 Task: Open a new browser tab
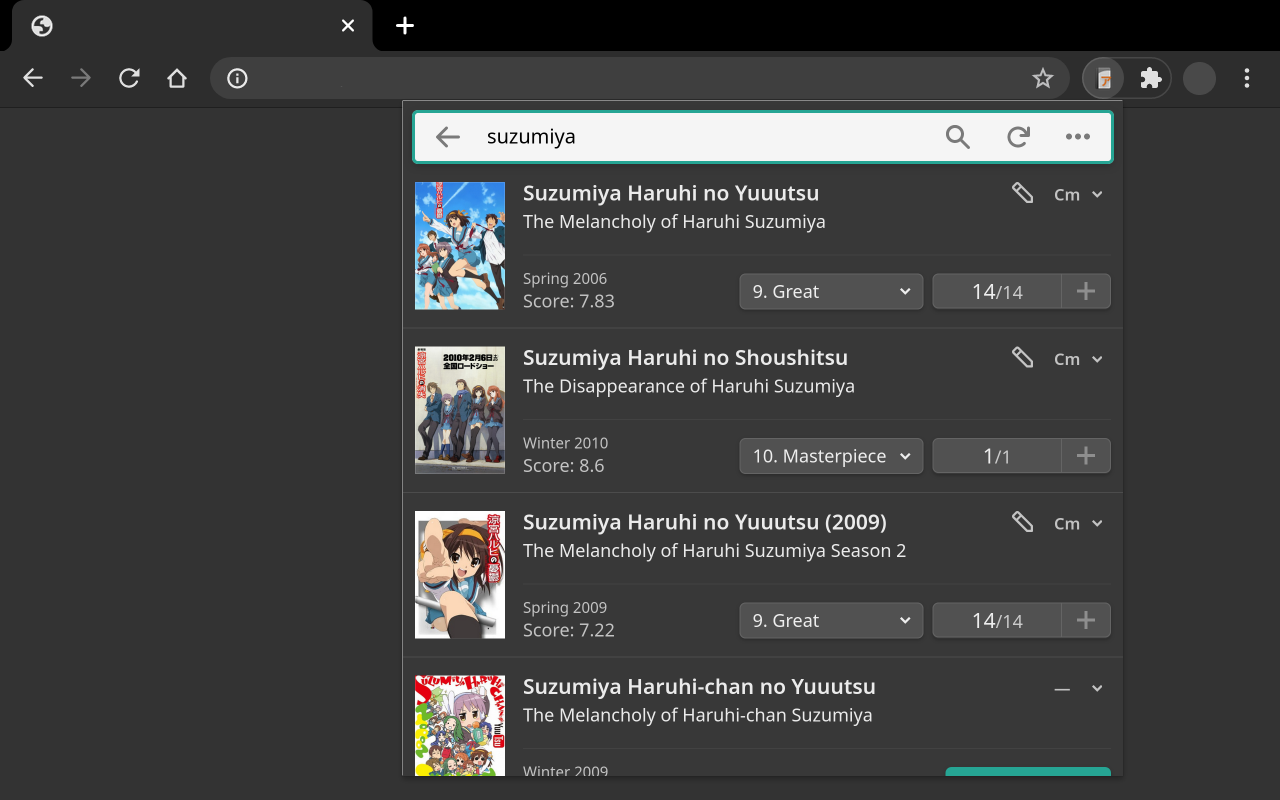[404, 26]
